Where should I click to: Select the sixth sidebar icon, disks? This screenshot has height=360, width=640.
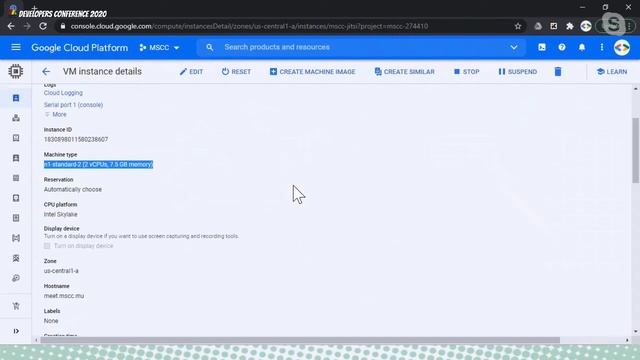[16, 198]
